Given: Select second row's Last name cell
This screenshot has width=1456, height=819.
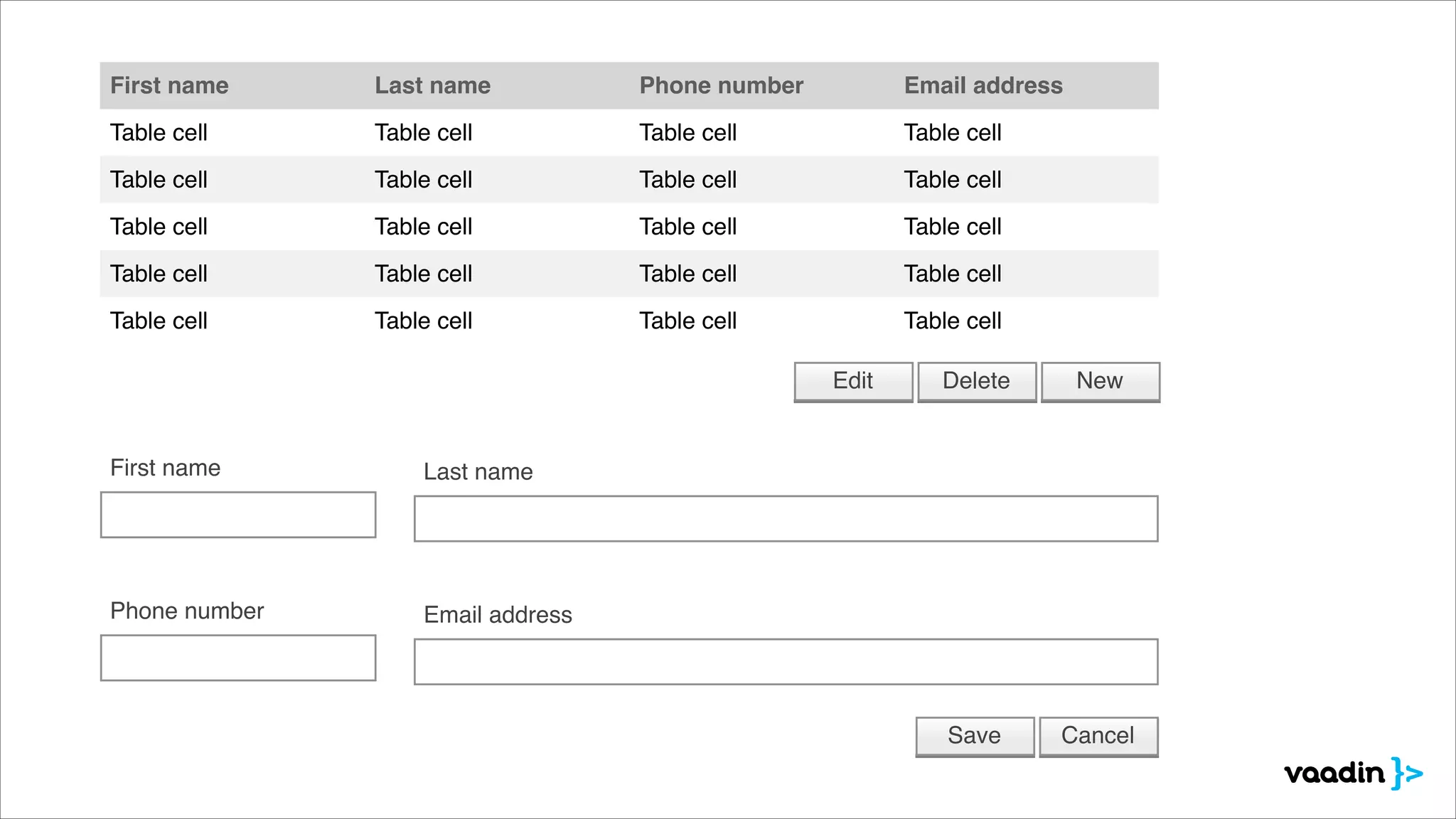Looking at the screenshot, I should 423,180.
